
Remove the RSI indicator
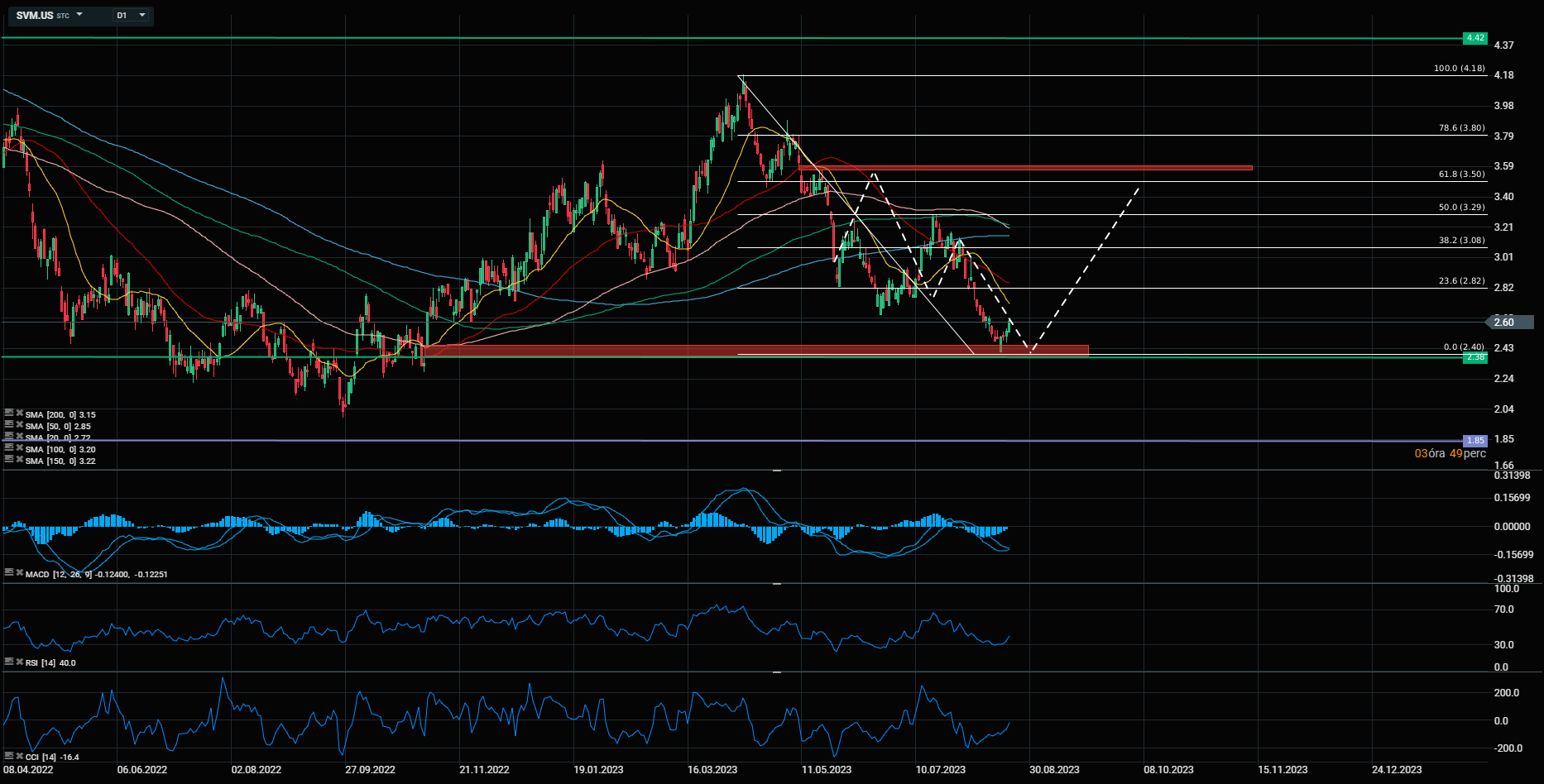point(19,662)
